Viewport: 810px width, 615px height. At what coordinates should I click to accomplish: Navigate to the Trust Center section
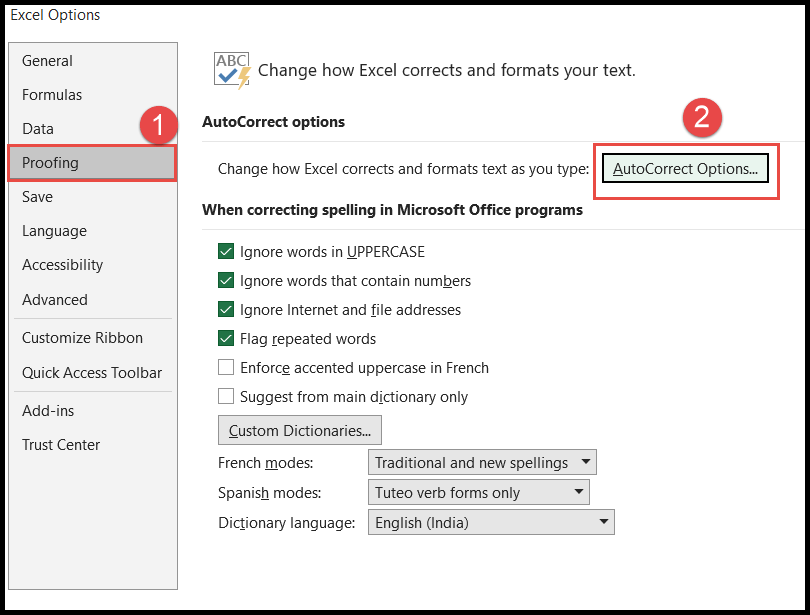pyautogui.click(x=61, y=444)
